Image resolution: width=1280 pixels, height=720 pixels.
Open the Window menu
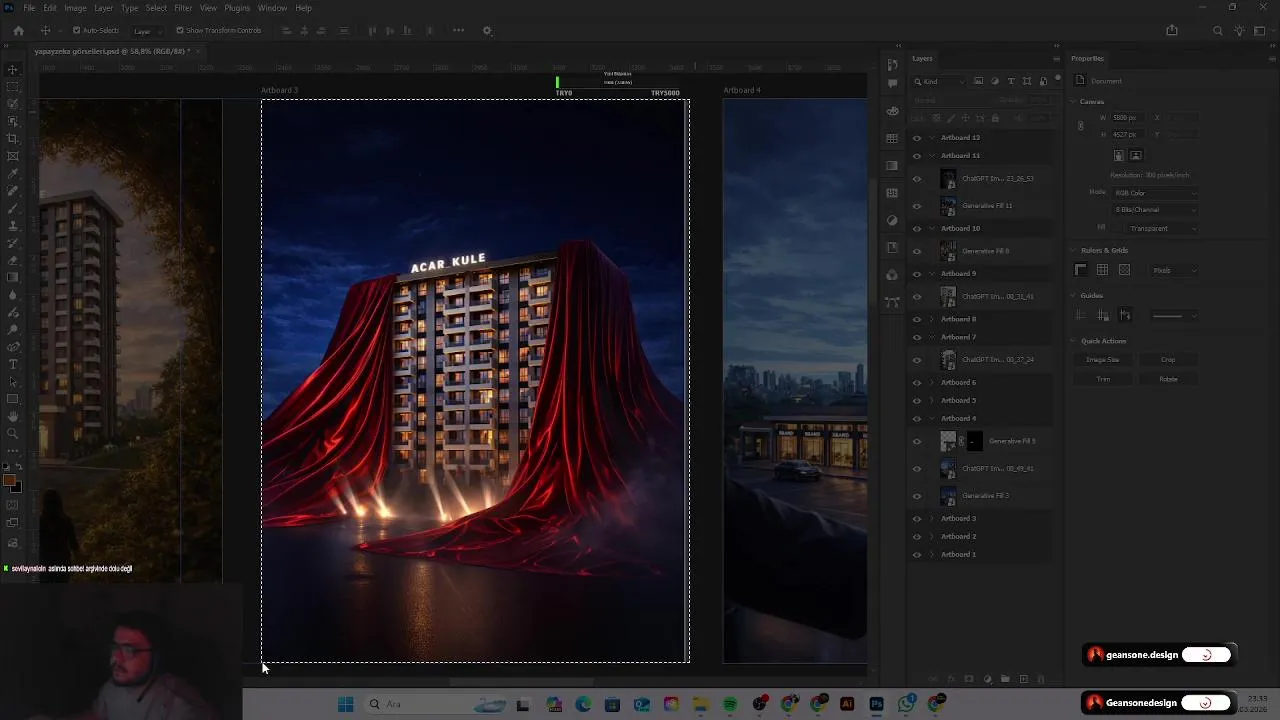tap(272, 8)
